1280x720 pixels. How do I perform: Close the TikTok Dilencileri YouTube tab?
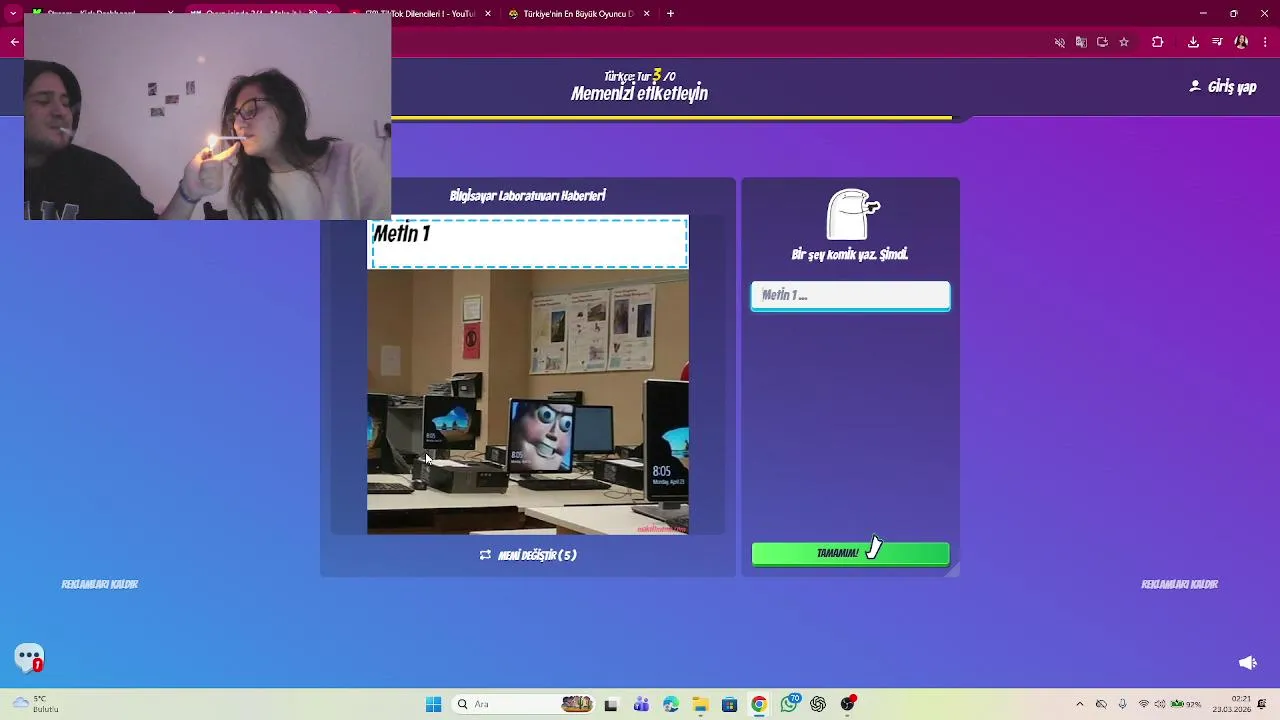(x=488, y=14)
